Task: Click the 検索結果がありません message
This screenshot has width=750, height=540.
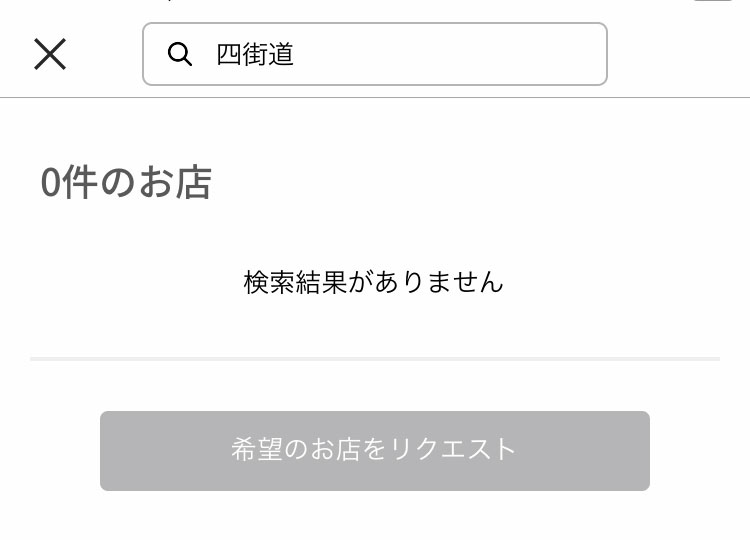Action: pyautogui.click(x=374, y=282)
